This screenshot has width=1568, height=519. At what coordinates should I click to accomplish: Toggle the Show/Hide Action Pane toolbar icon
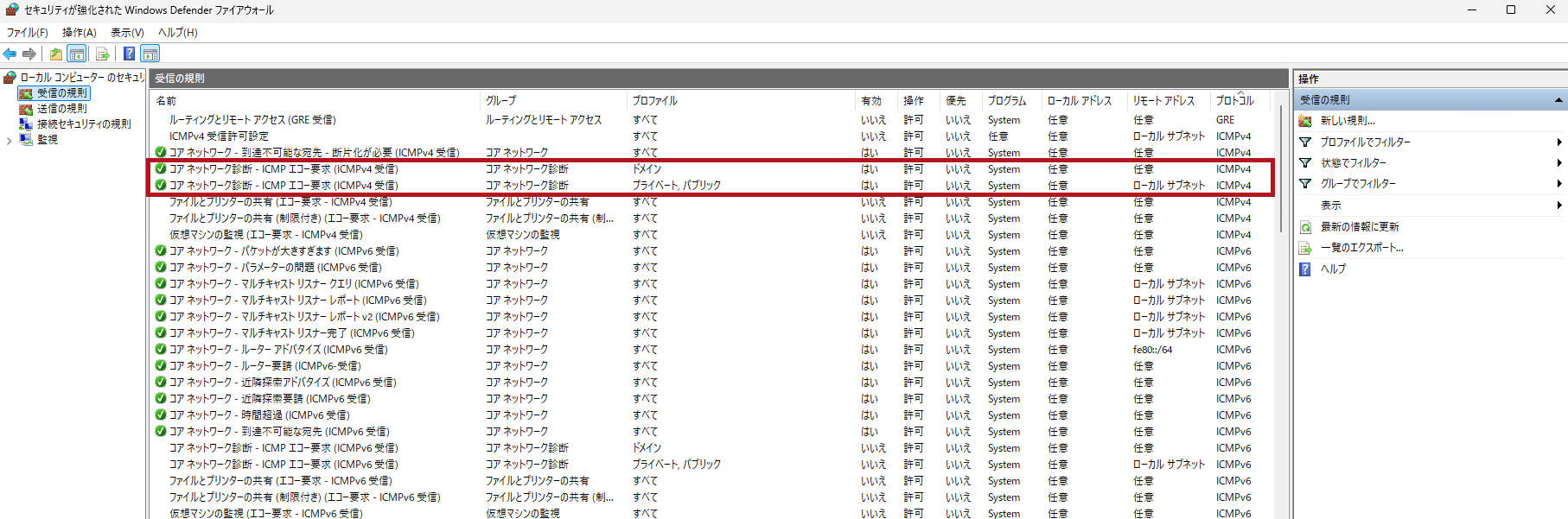(150, 54)
